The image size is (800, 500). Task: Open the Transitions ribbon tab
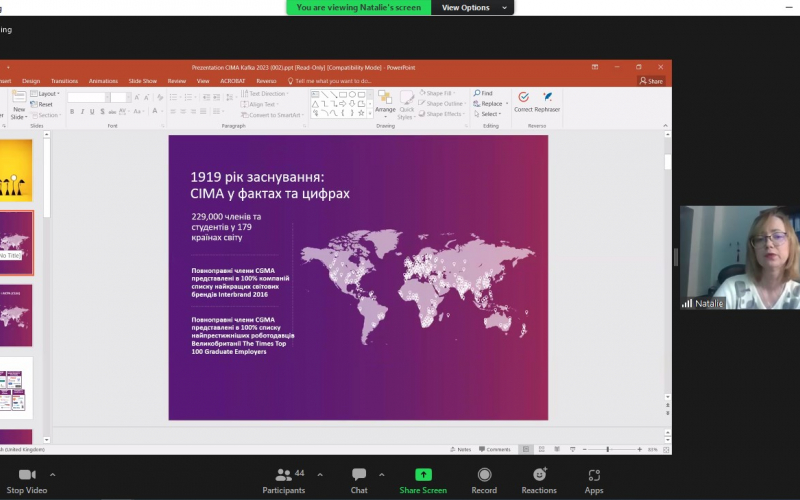tap(64, 81)
